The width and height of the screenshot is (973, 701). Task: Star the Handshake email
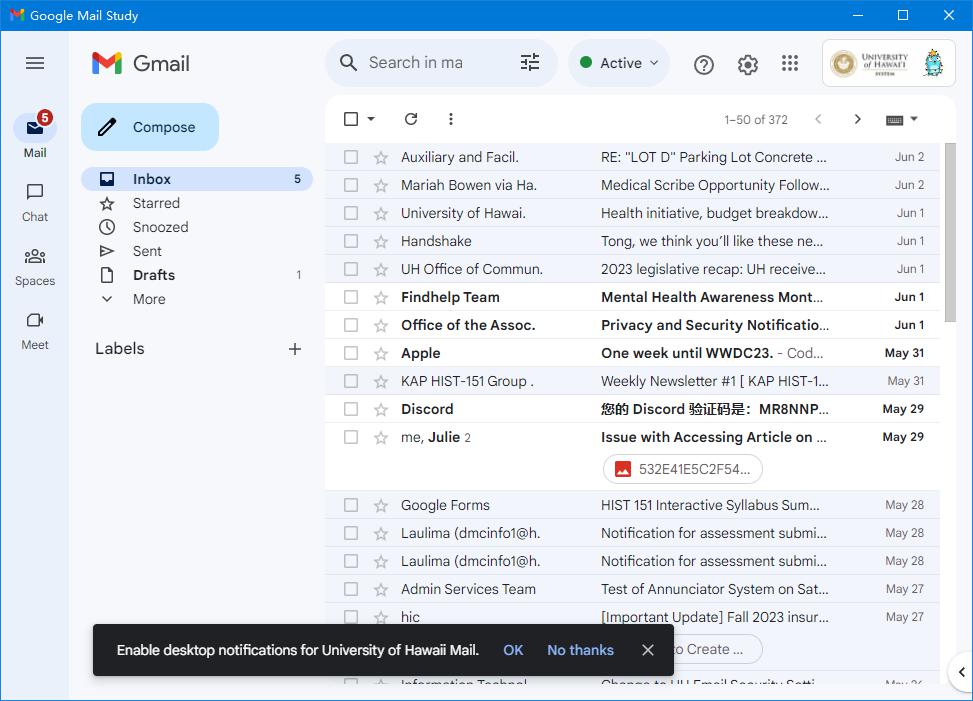coord(381,241)
